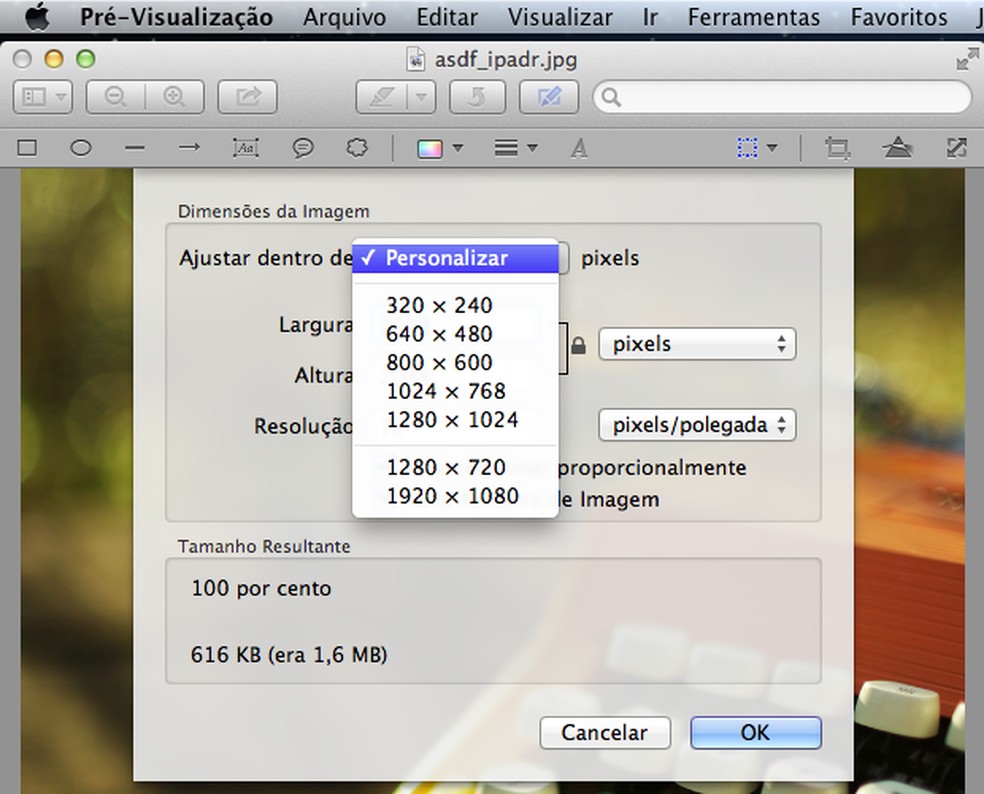Click the toolbar search field
The image size is (984, 794).
[x=782, y=97]
